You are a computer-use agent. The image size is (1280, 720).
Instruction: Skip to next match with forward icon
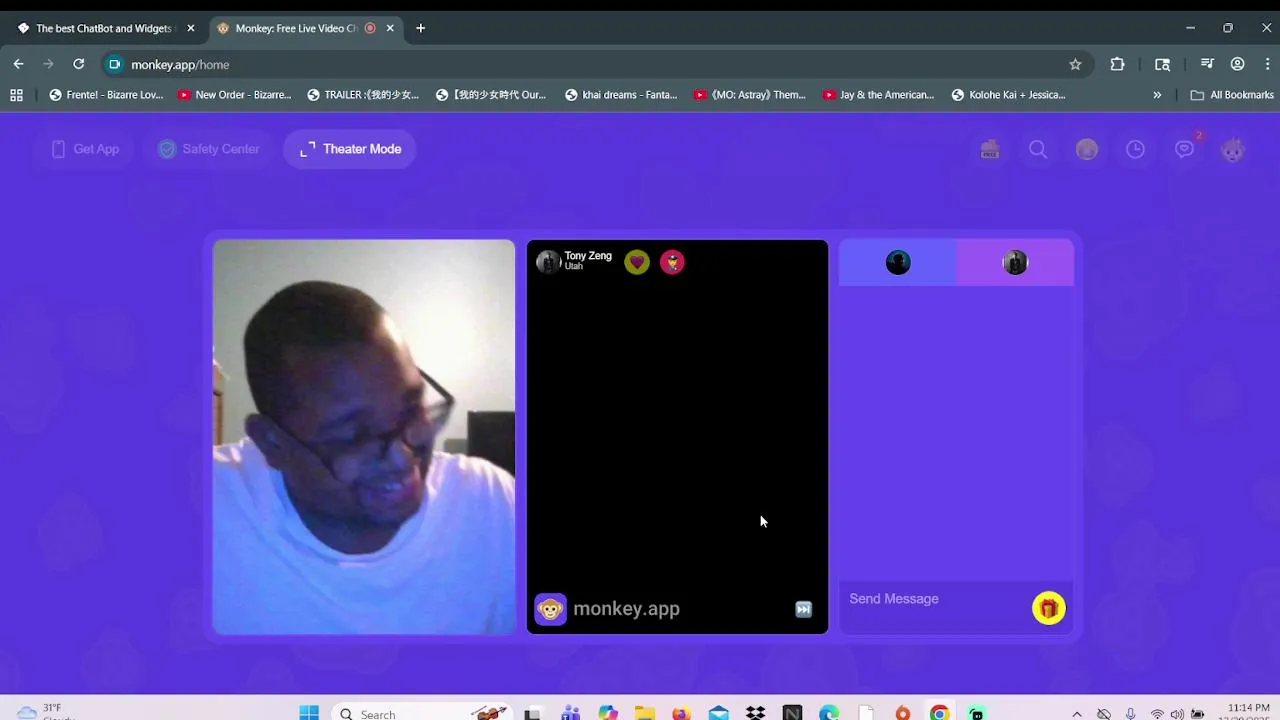pos(803,609)
